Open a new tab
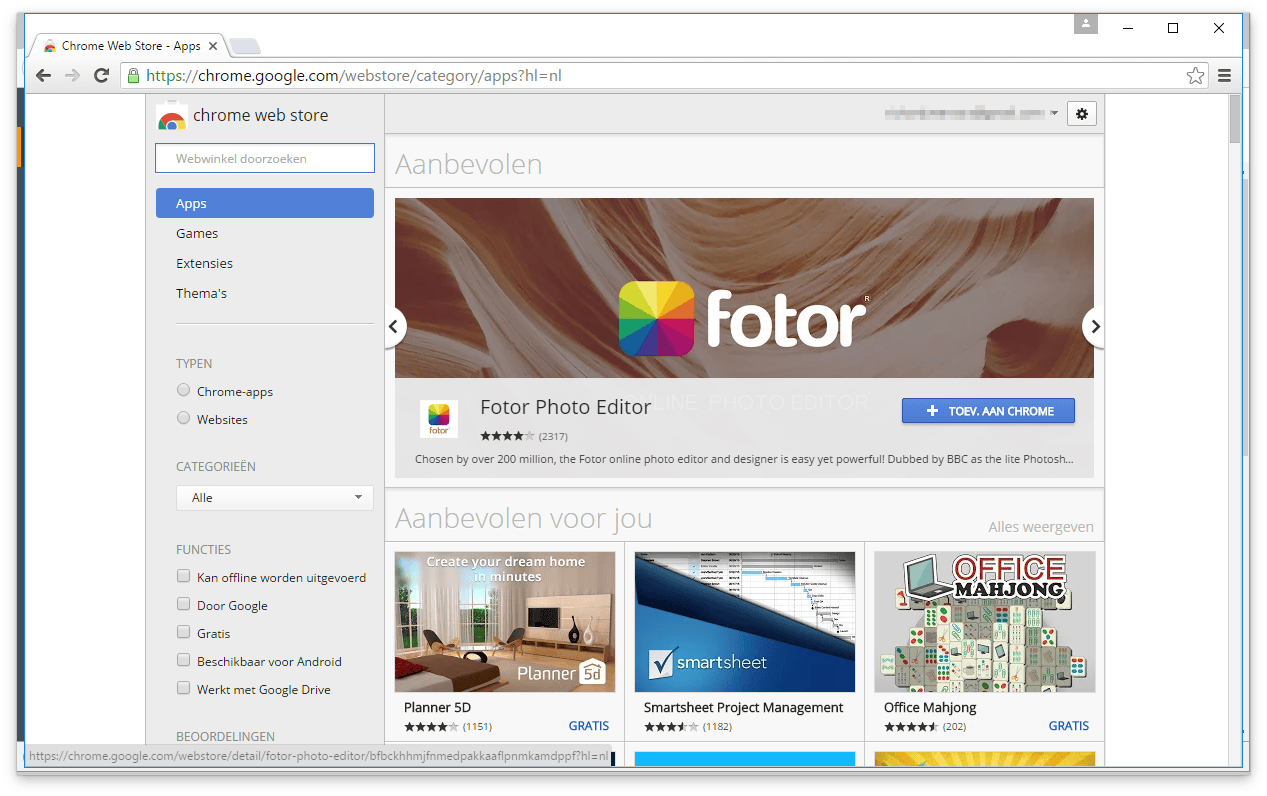 pyautogui.click(x=245, y=46)
